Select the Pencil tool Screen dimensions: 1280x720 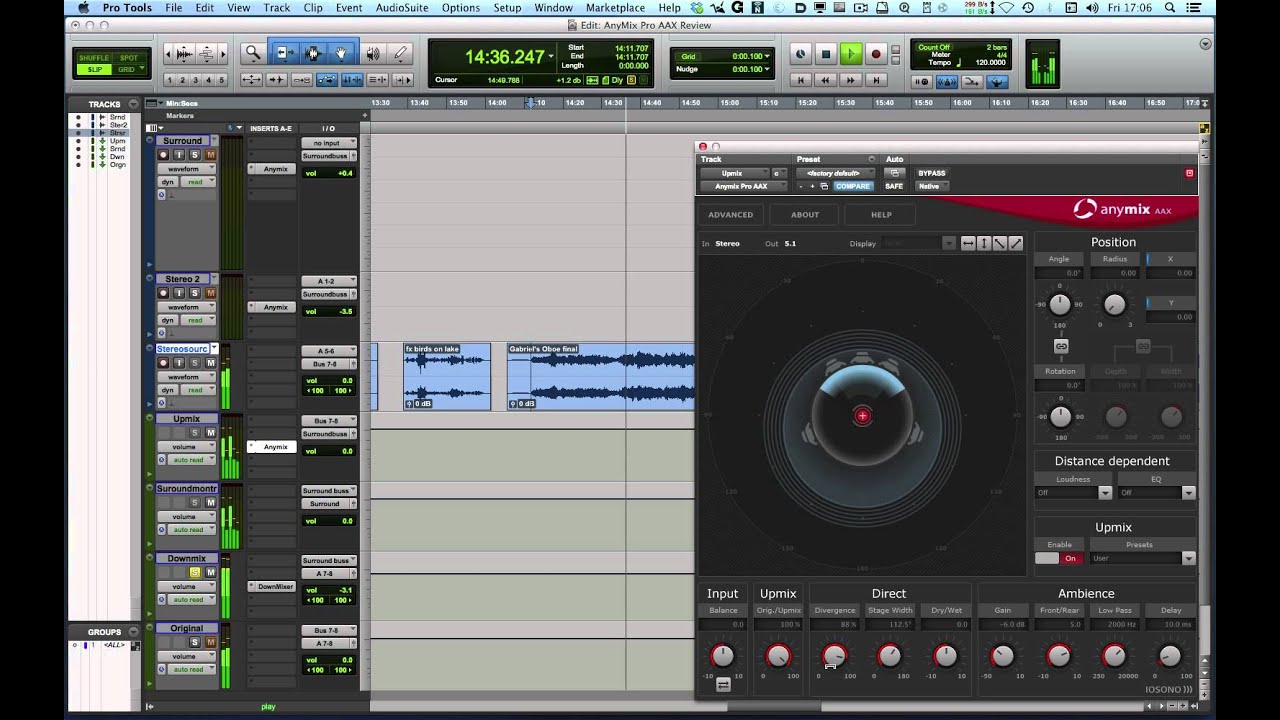tap(400, 53)
